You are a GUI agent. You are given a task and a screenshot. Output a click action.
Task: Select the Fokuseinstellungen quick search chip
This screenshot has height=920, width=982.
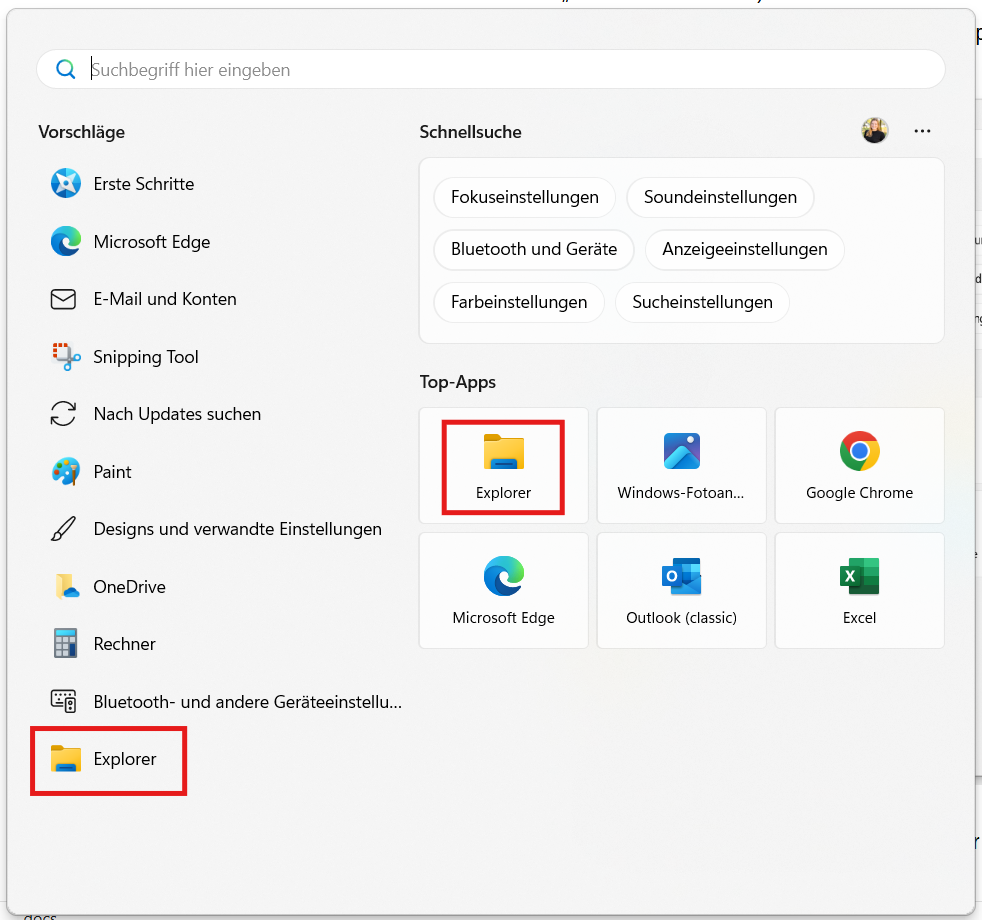pyautogui.click(x=525, y=197)
